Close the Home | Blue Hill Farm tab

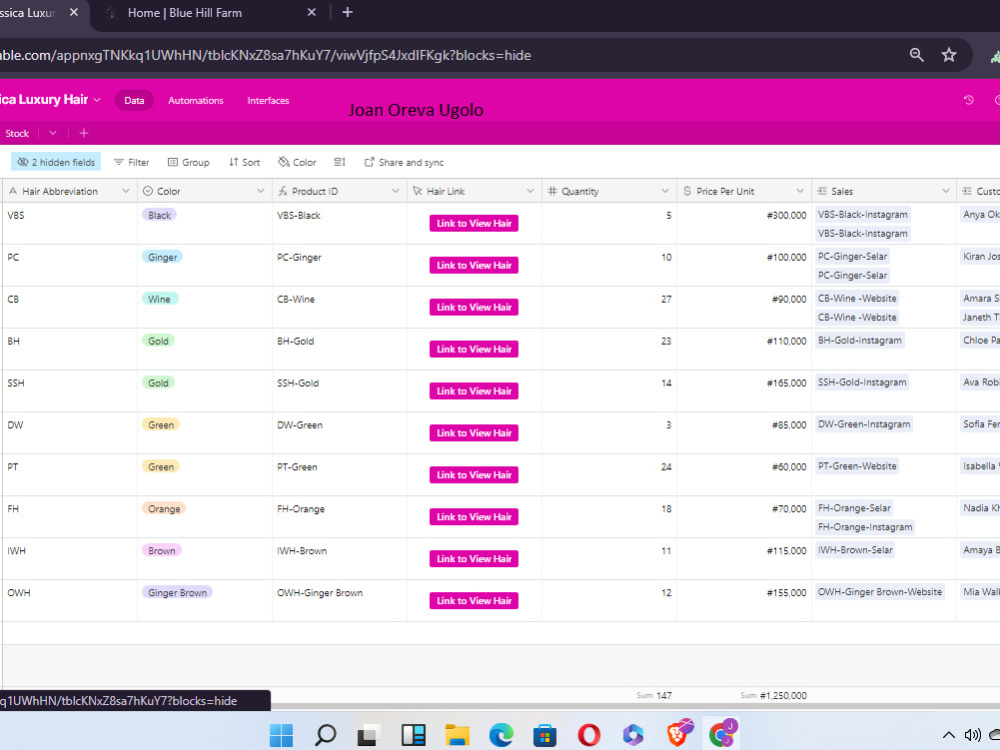[x=311, y=12]
